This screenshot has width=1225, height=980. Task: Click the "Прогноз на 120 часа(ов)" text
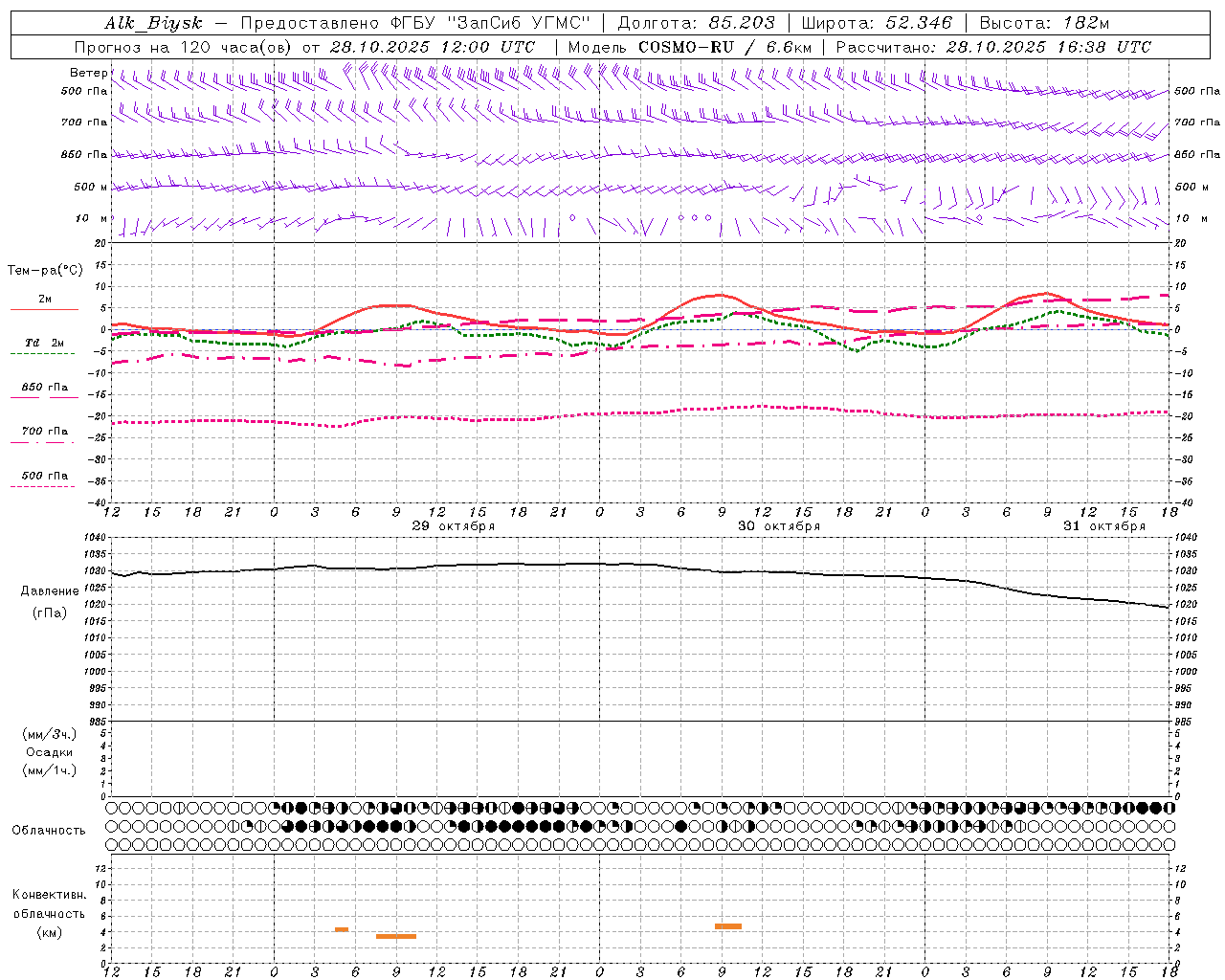185,47
